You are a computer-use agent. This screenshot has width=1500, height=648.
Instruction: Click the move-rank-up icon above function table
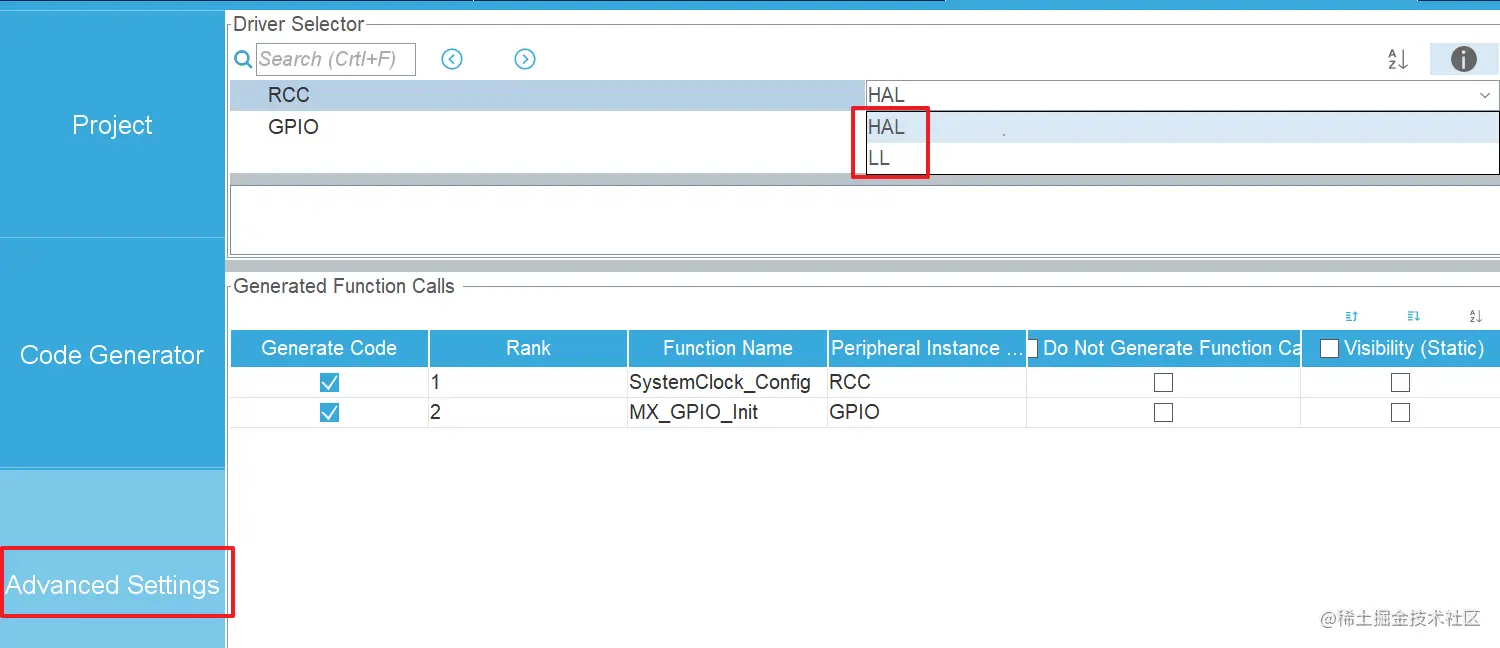[x=1351, y=315]
